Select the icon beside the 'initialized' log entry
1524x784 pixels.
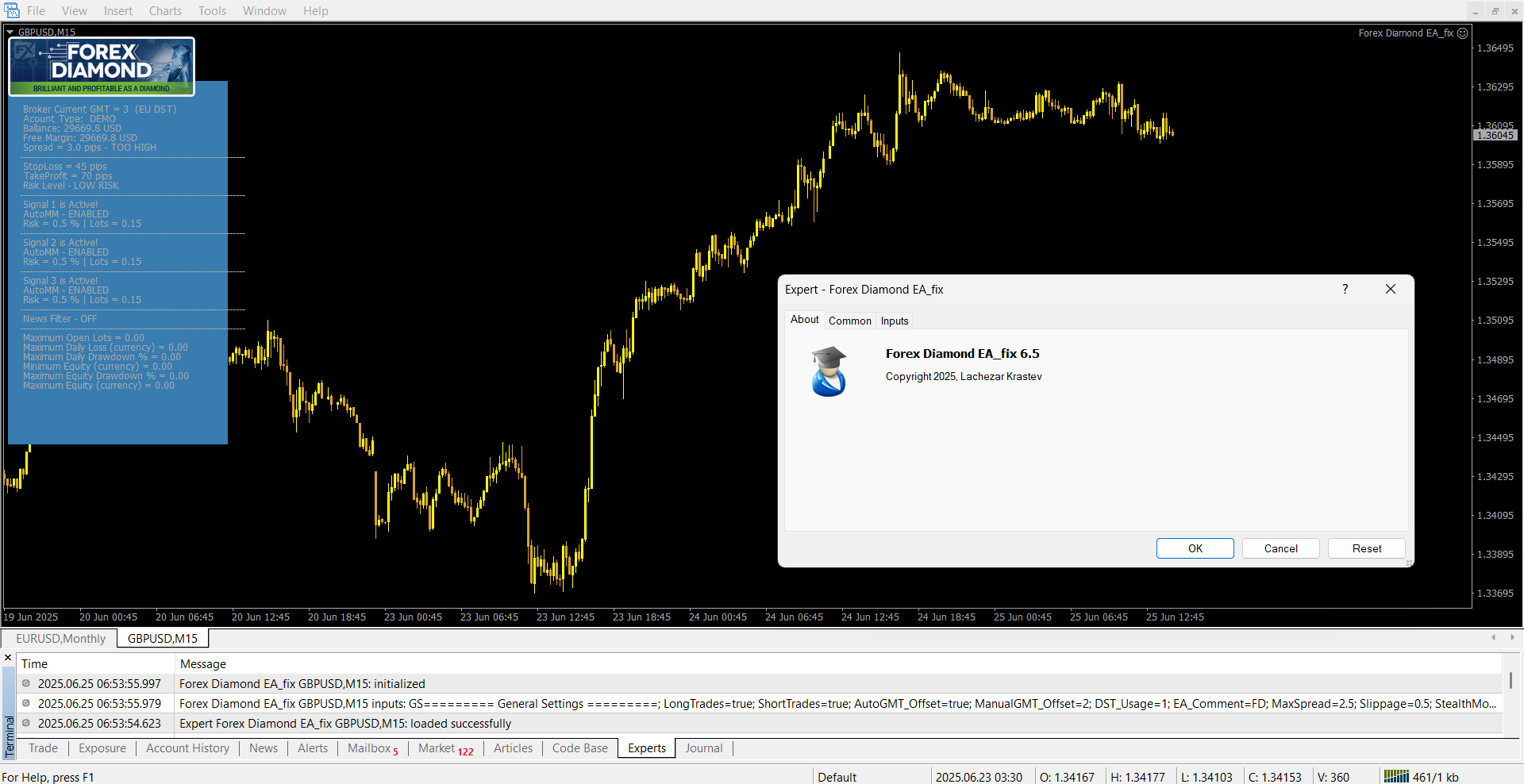tap(26, 684)
